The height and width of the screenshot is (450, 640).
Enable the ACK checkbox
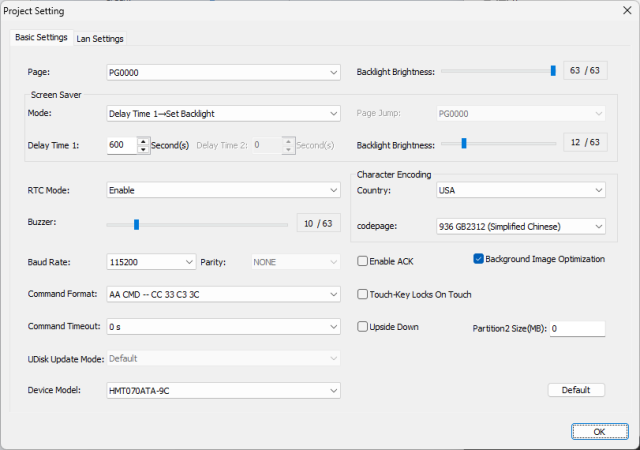pyautogui.click(x=364, y=261)
